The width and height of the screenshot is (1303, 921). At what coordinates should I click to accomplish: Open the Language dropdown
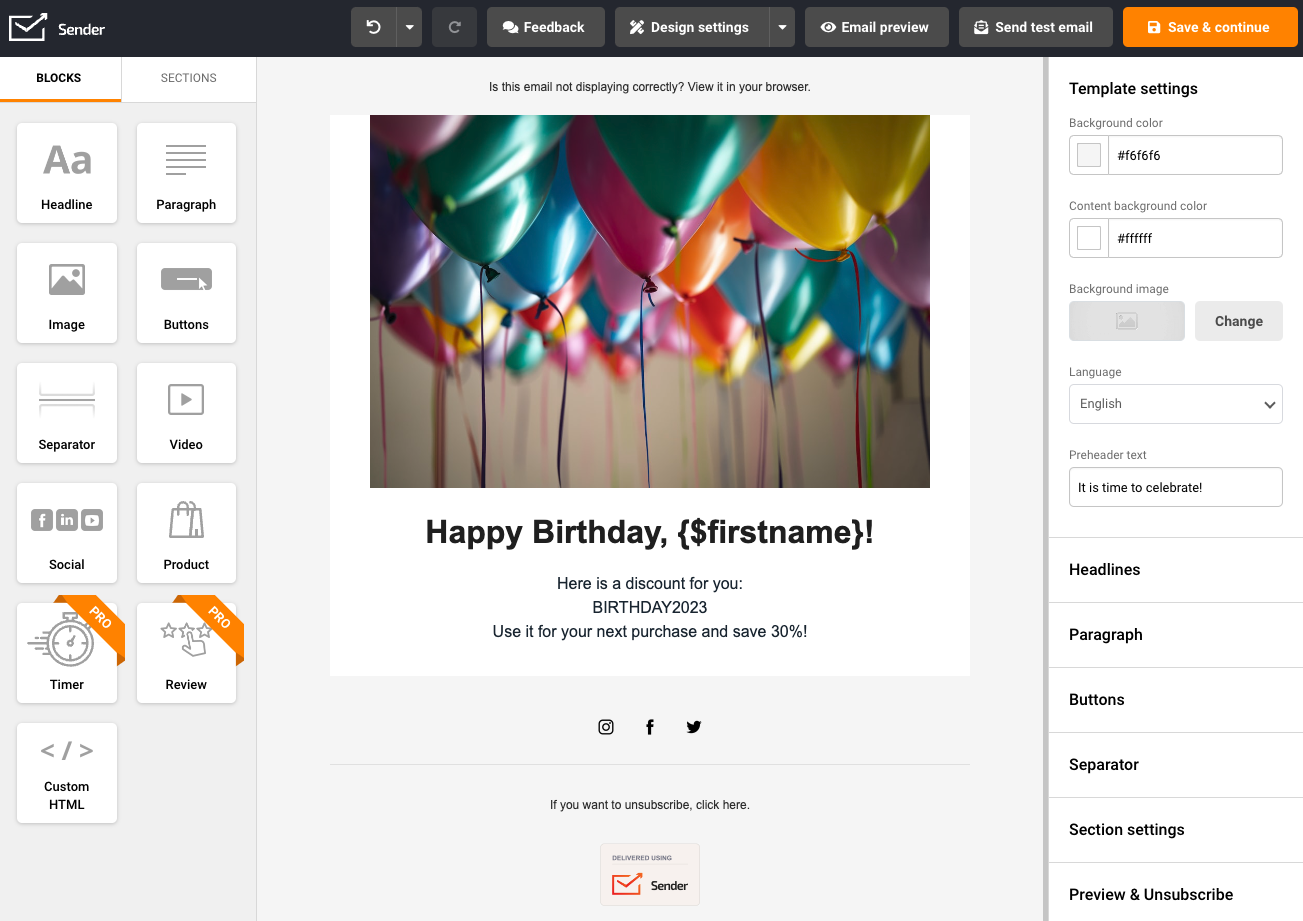1175,404
